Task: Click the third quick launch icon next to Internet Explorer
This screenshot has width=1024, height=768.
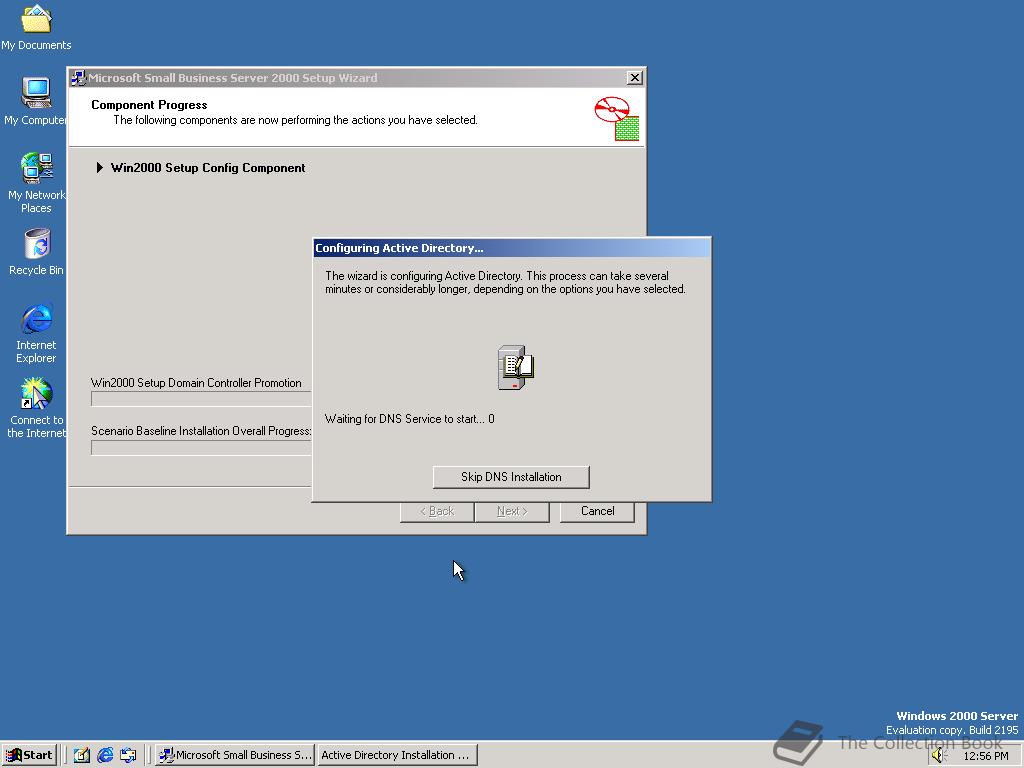Action: coord(128,755)
